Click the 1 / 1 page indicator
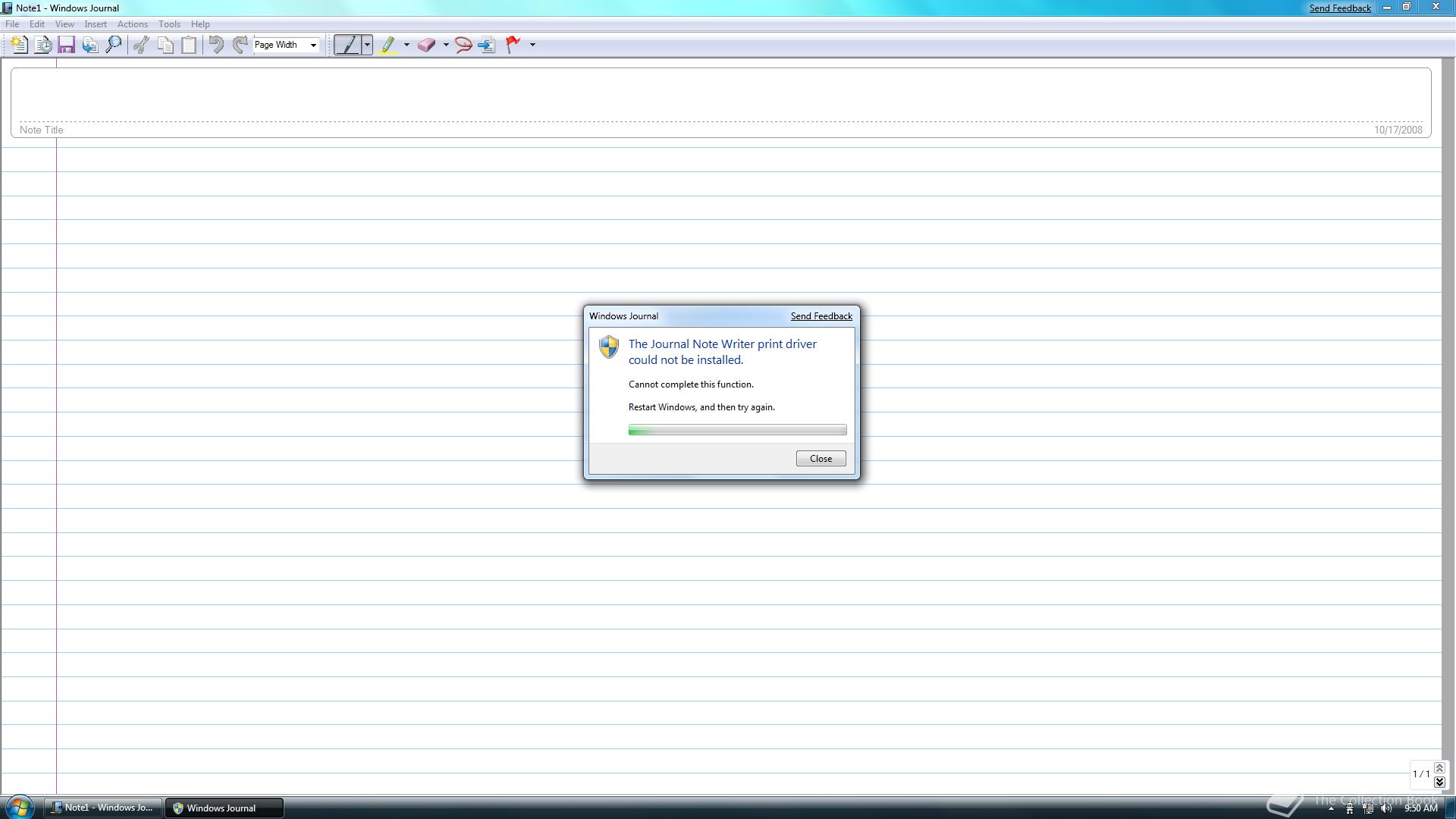 point(1420,774)
